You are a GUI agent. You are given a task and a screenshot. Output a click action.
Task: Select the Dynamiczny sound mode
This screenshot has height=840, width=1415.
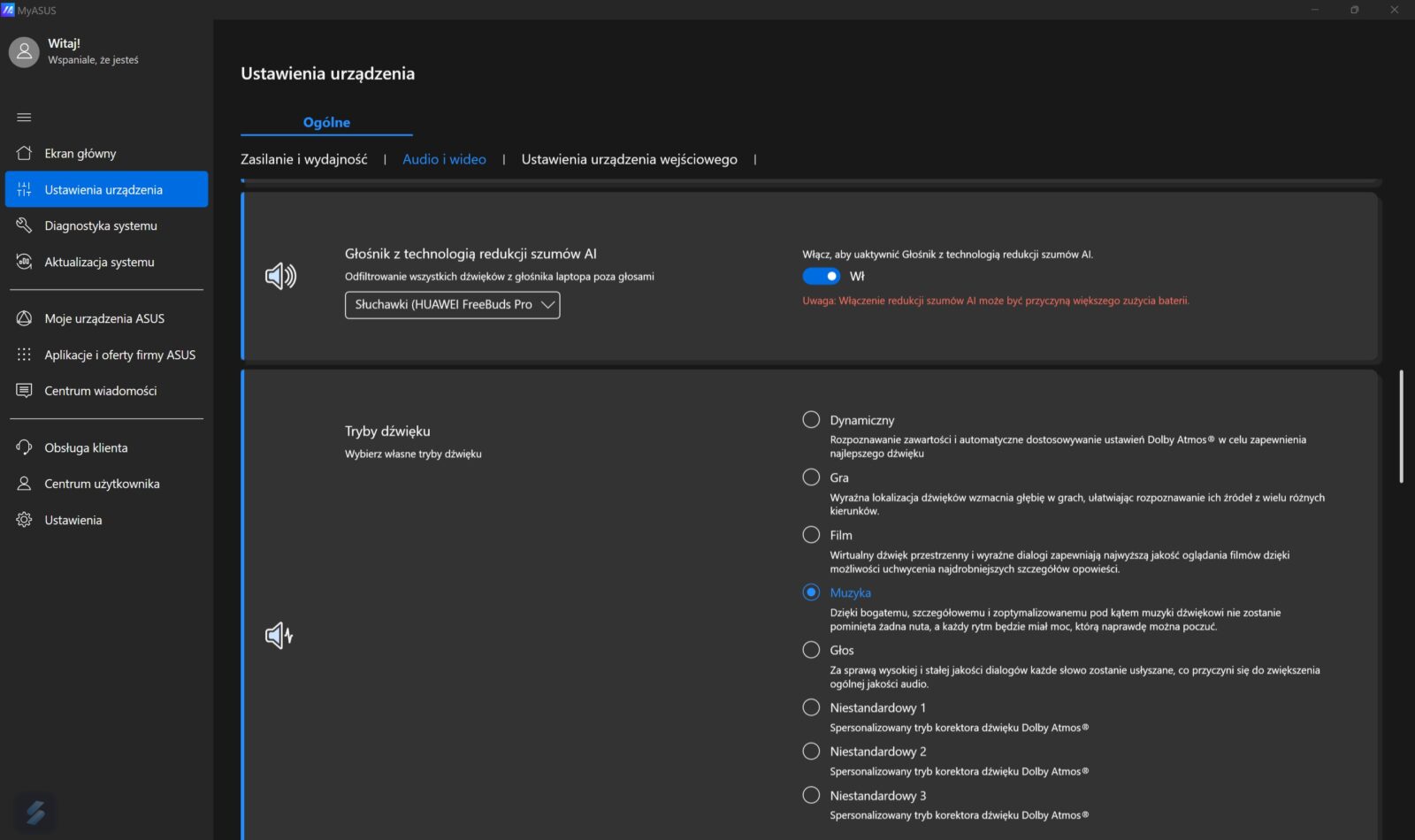coord(811,420)
